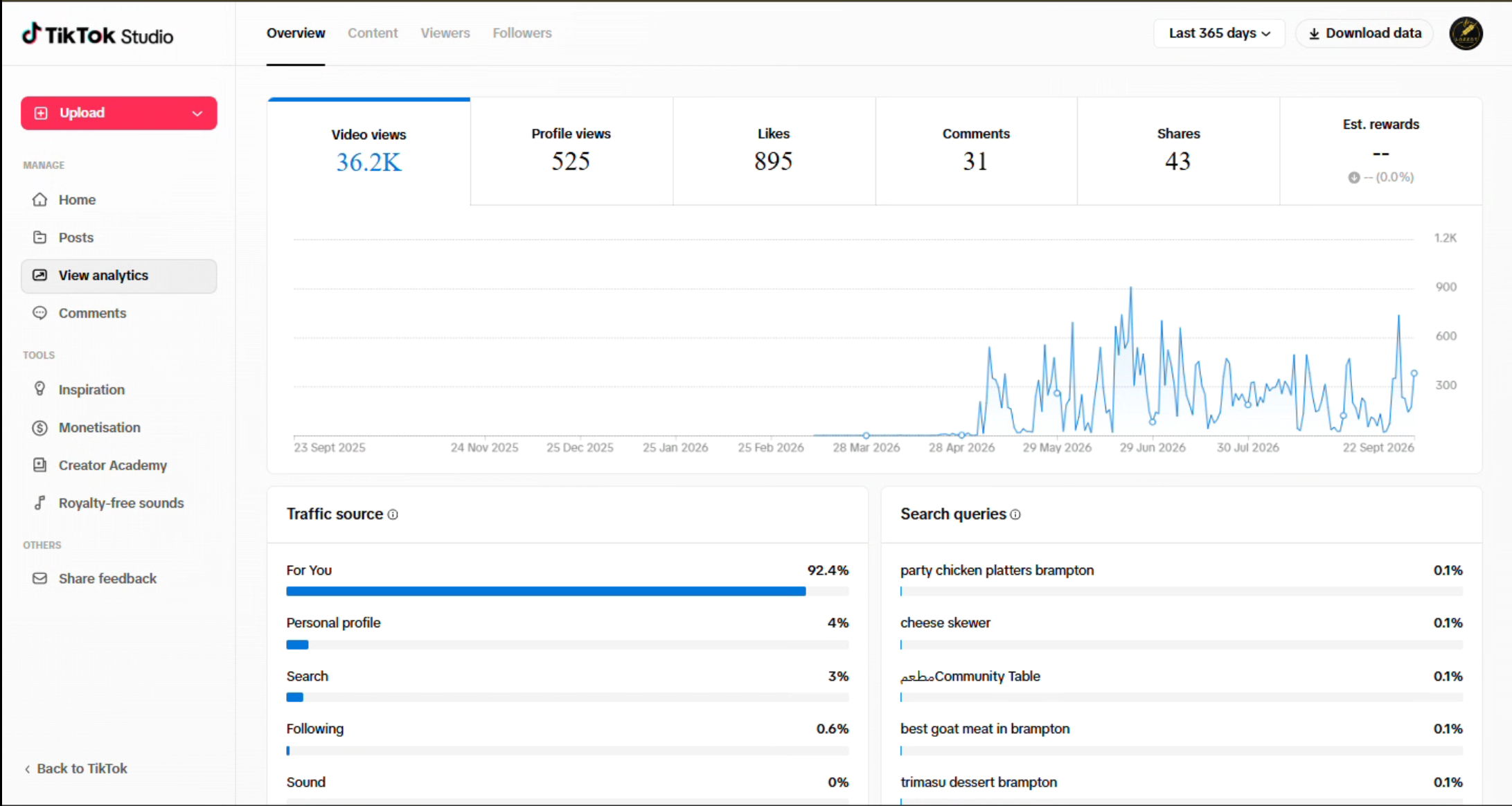Screen dimensions: 1512x806
Task: Select the Profile views metric card
Action: (x=571, y=151)
